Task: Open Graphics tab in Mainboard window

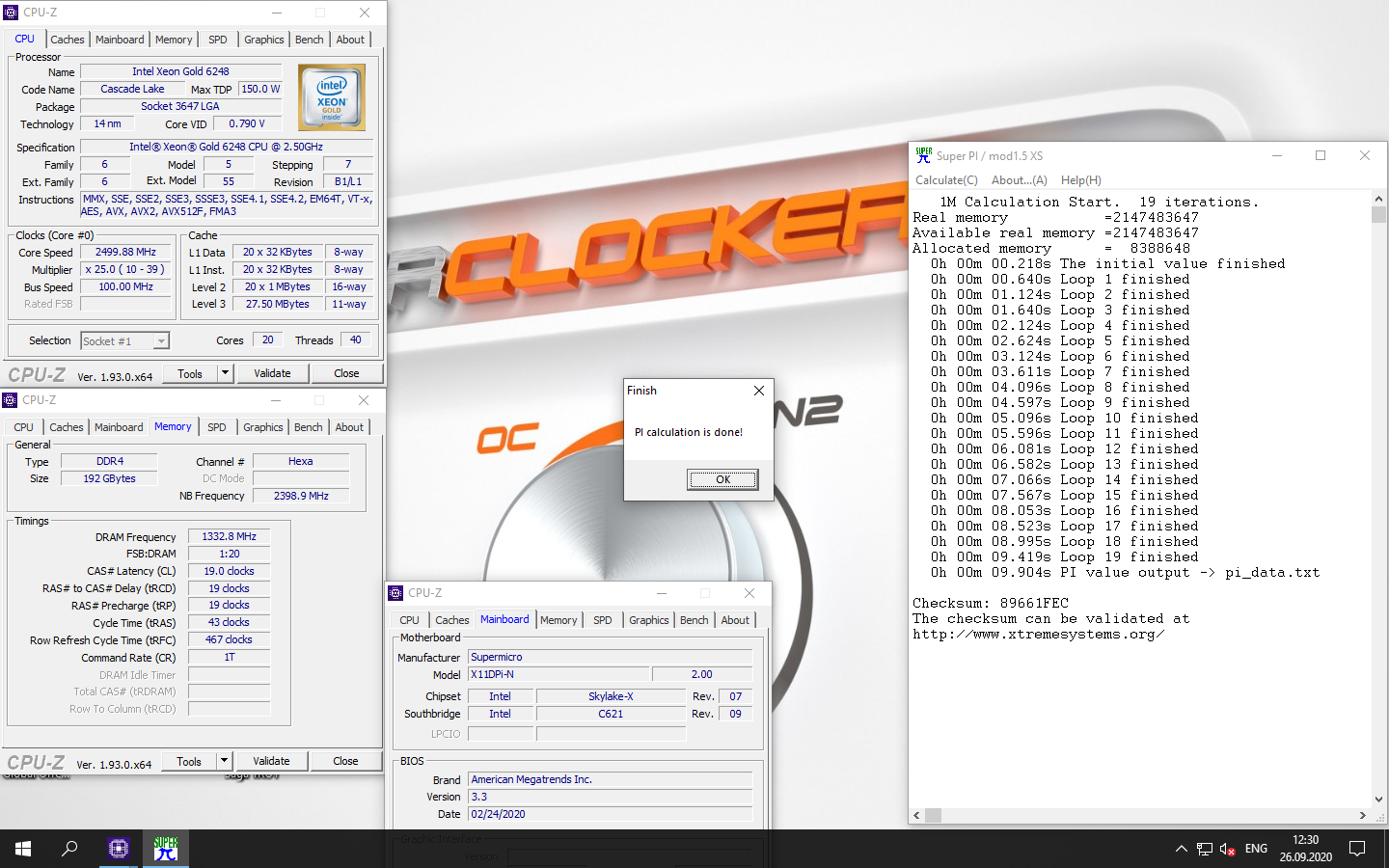Action: click(x=648, y=620)
